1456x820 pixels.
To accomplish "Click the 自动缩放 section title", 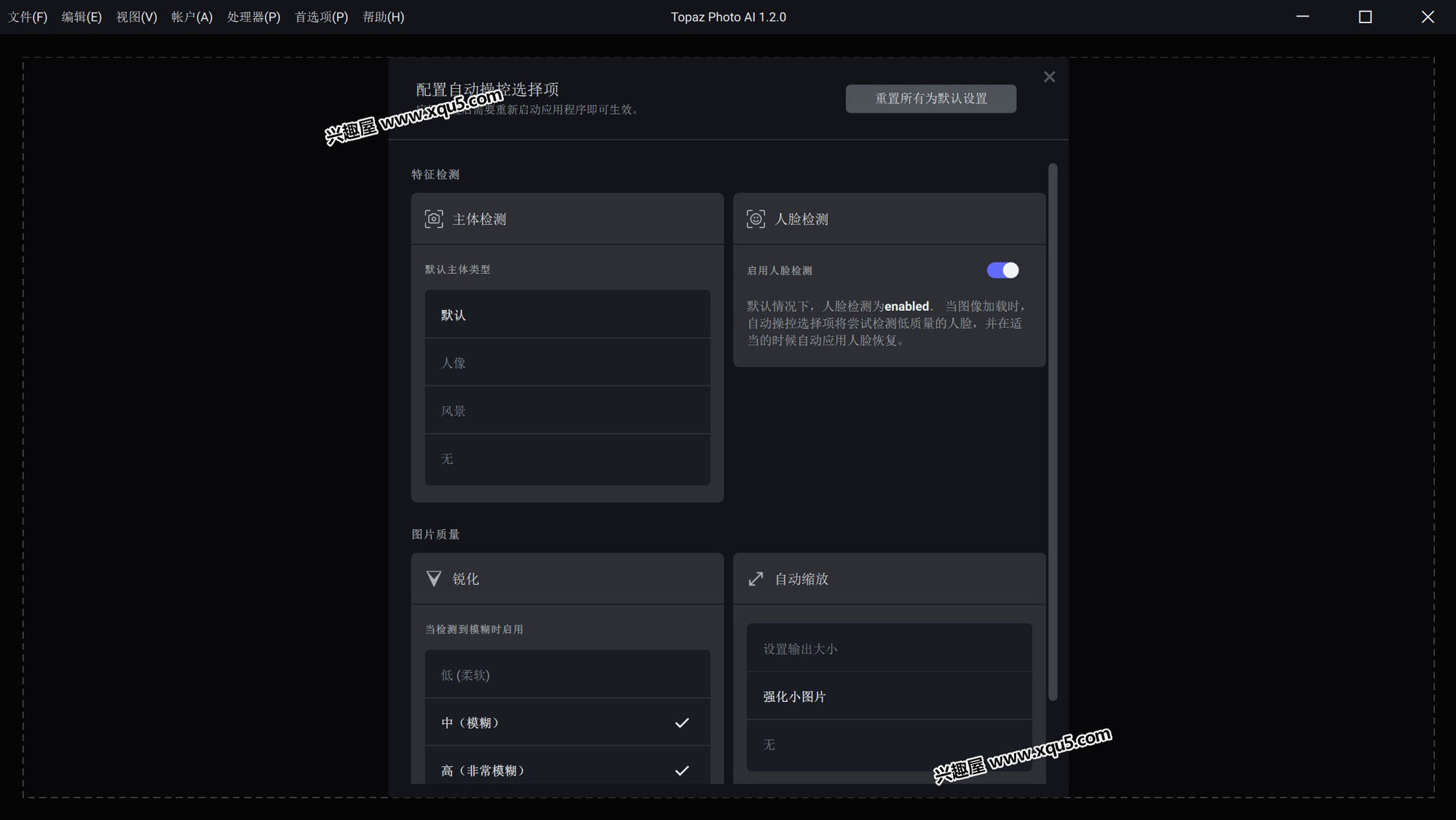I will tap(802, 578).
